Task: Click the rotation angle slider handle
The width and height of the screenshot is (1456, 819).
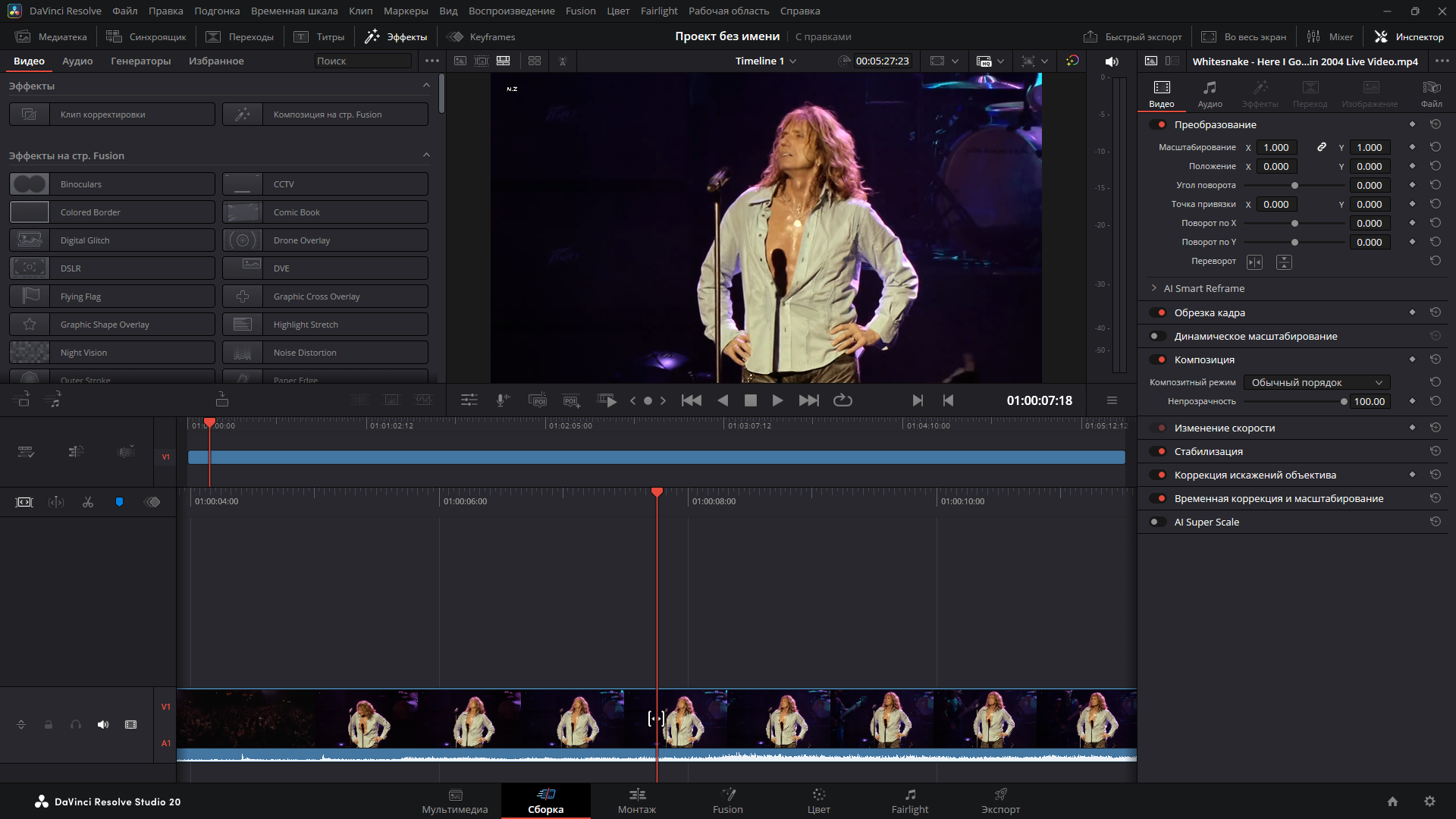Action: coord(1294,186)
